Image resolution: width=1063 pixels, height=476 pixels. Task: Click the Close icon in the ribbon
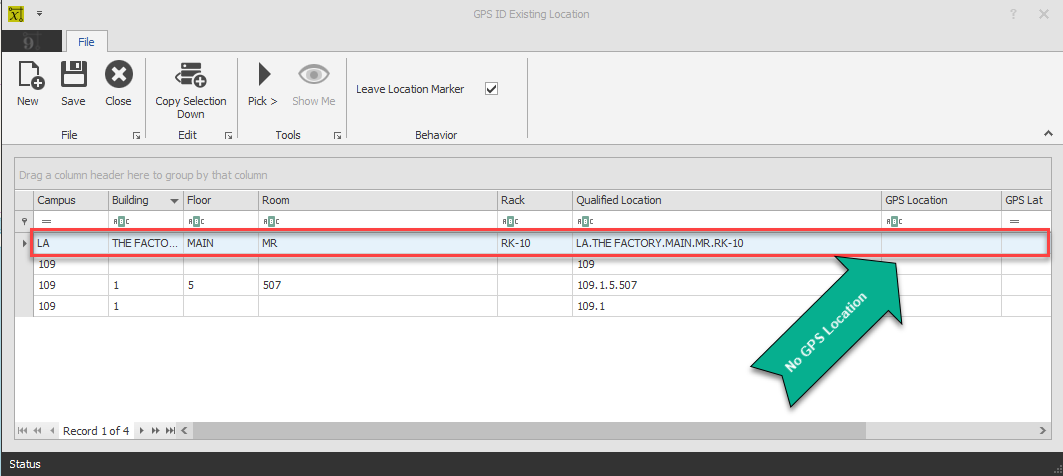pos(118,77)
